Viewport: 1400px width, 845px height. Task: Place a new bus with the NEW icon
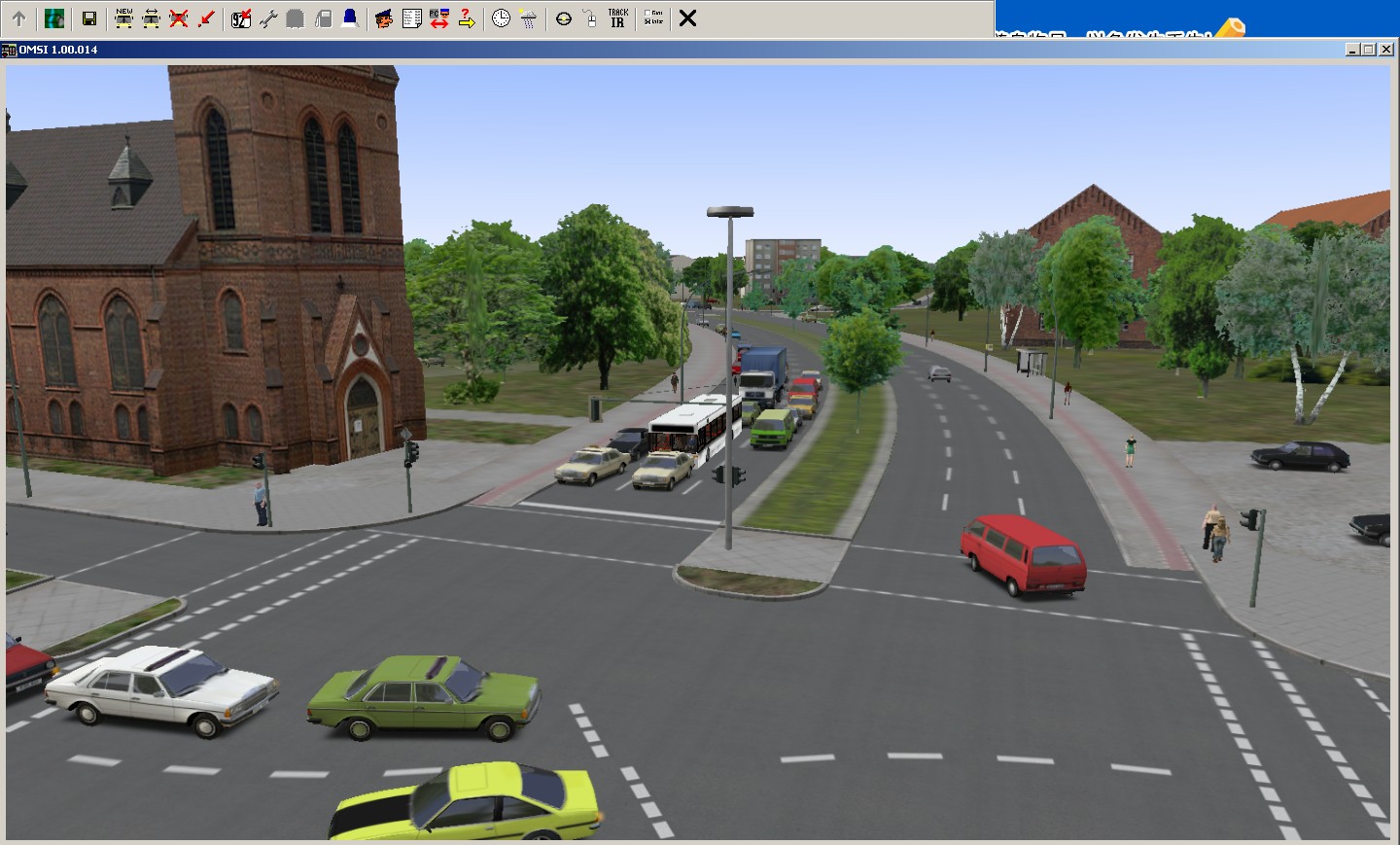123,18
